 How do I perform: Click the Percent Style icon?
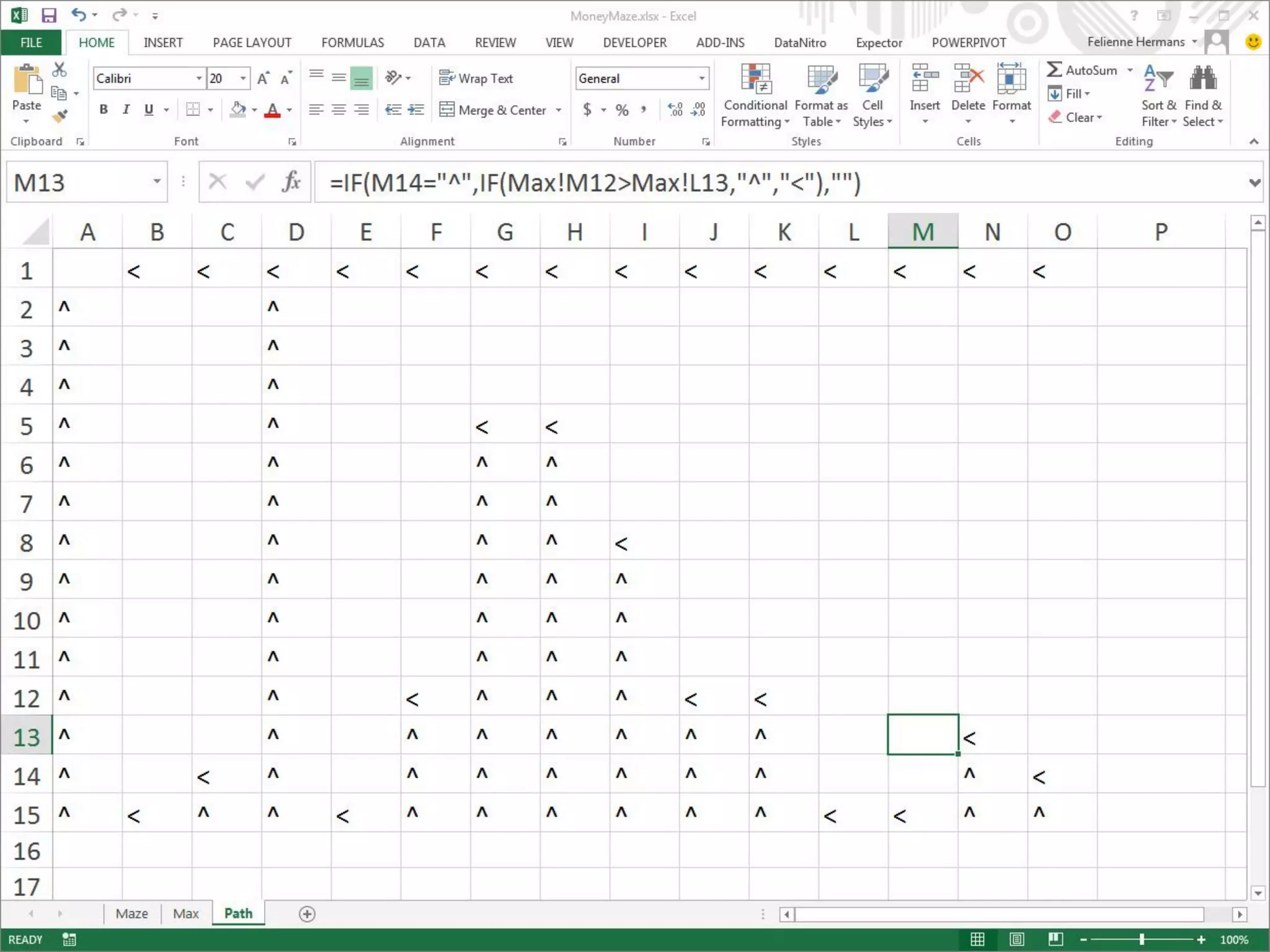pos(622,110)
